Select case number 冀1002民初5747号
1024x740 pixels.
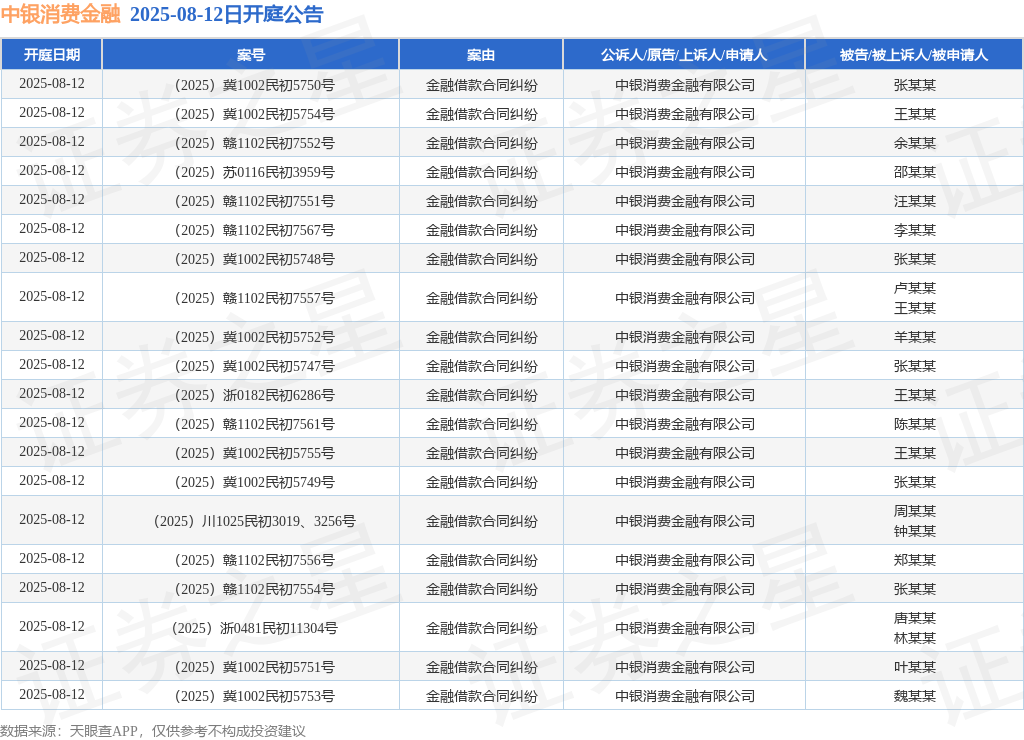pos(255,366)
